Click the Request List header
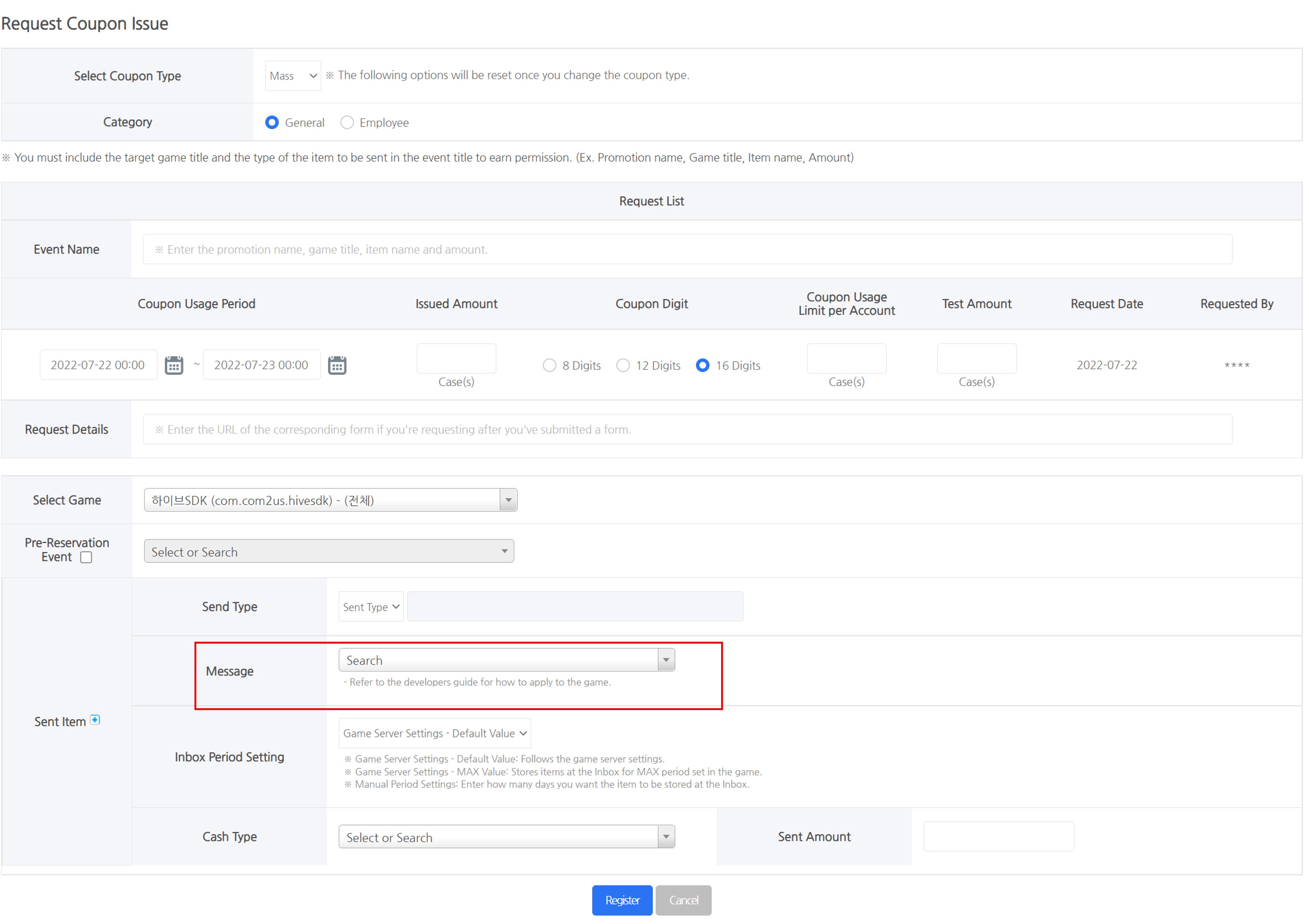 (652, 201)
